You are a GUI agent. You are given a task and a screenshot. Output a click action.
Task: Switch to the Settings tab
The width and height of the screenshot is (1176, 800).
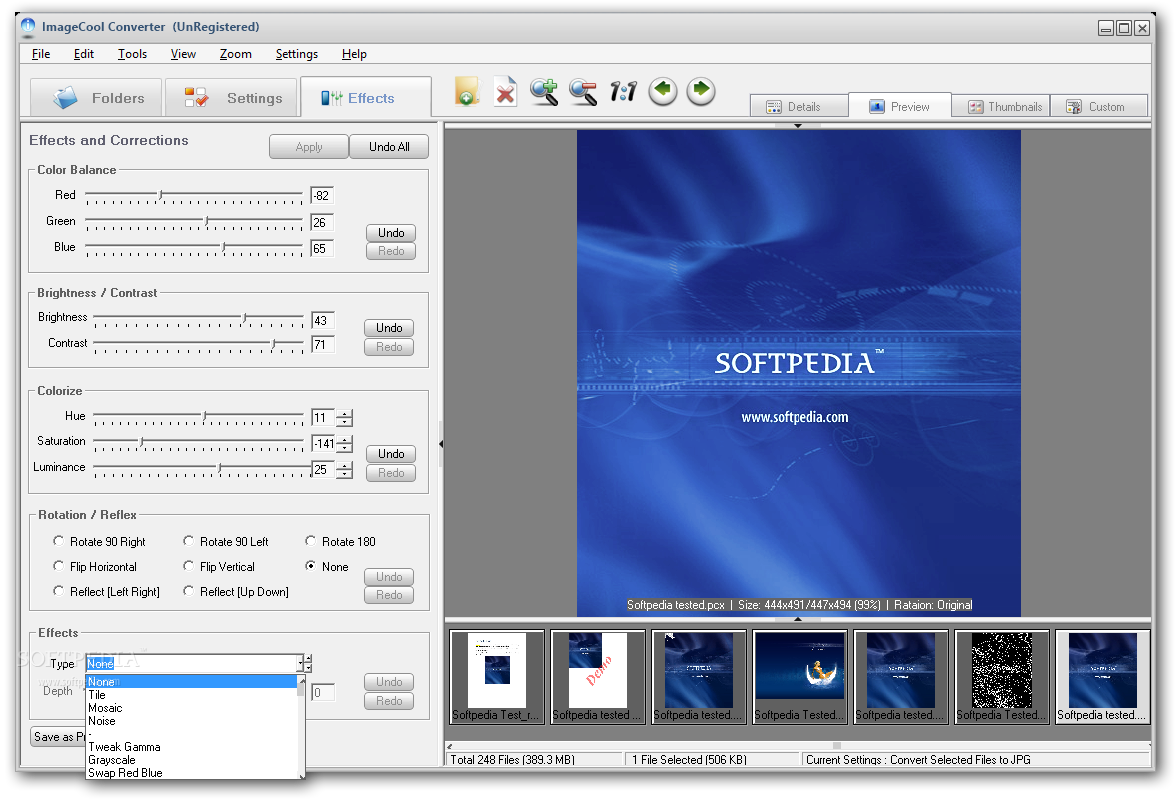coord(231,98)
